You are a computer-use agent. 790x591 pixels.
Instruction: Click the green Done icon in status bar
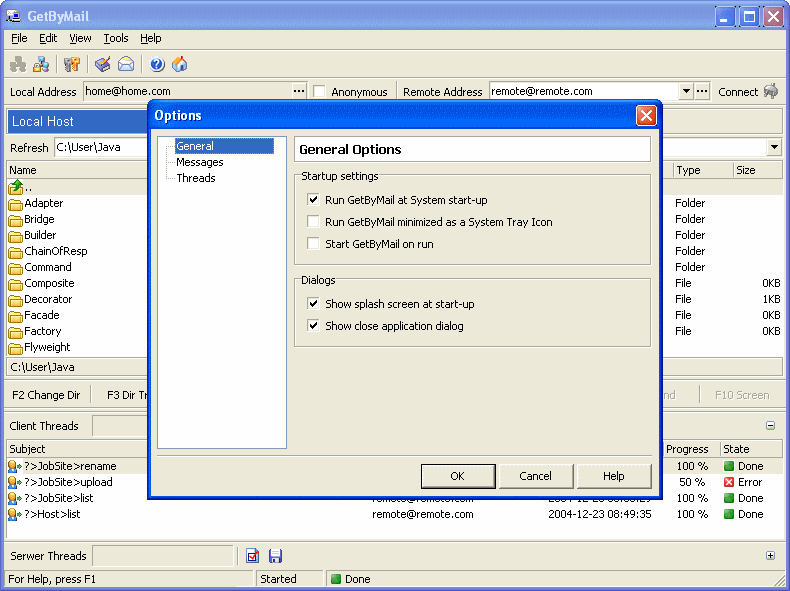pos(336,579)
